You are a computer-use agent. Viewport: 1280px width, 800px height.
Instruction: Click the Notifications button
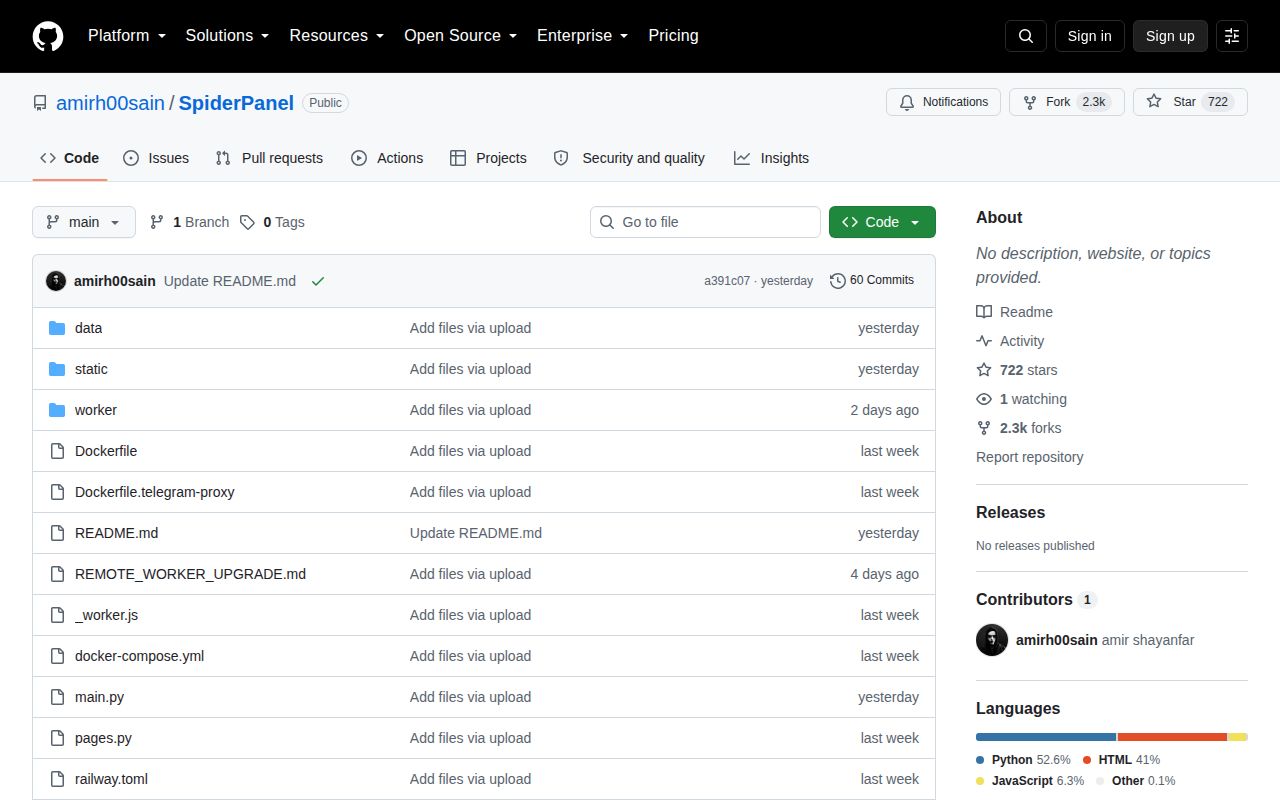(943, 102)
